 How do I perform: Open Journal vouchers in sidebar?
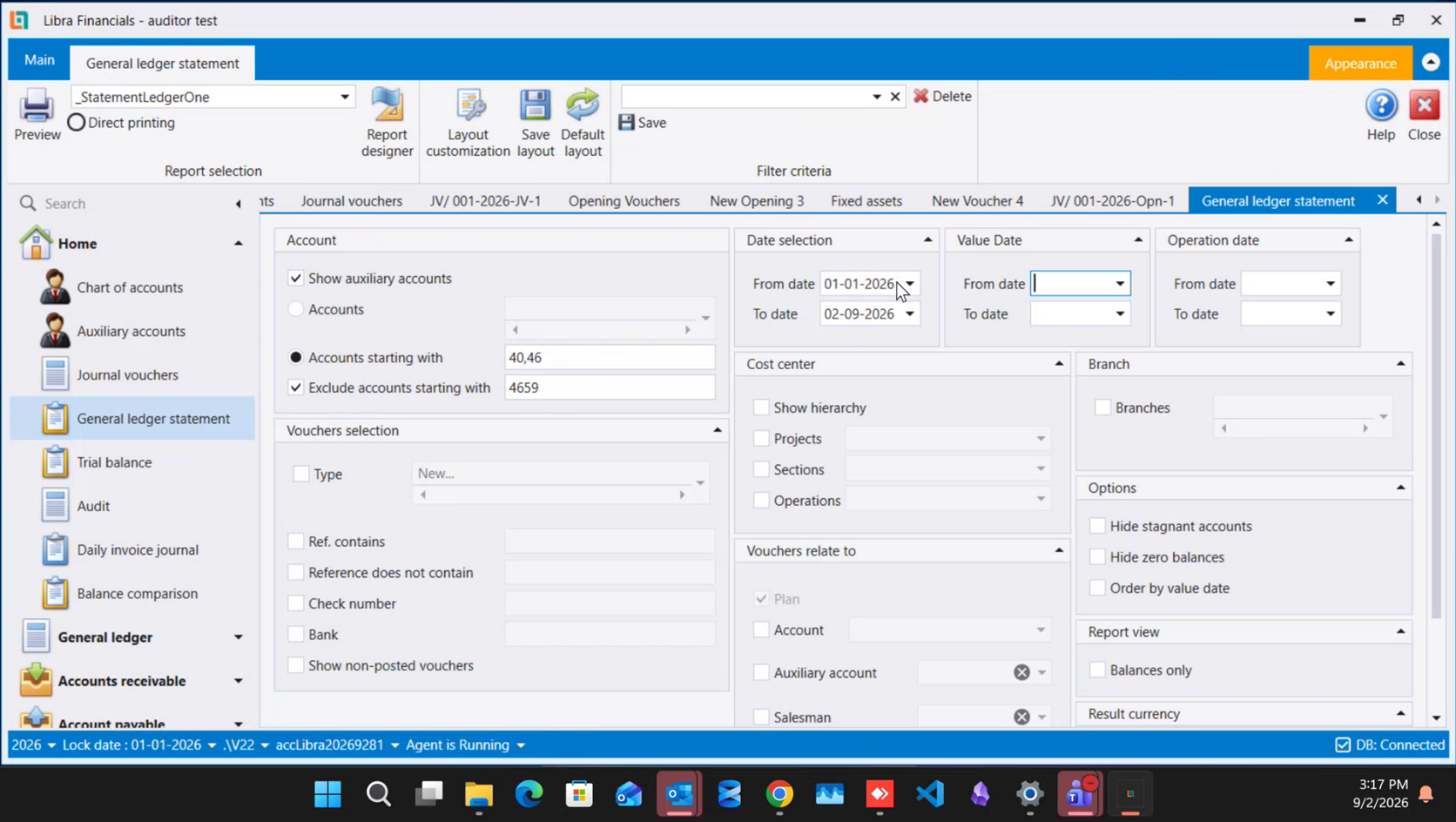pyautogui.click(x=127, y=375)
